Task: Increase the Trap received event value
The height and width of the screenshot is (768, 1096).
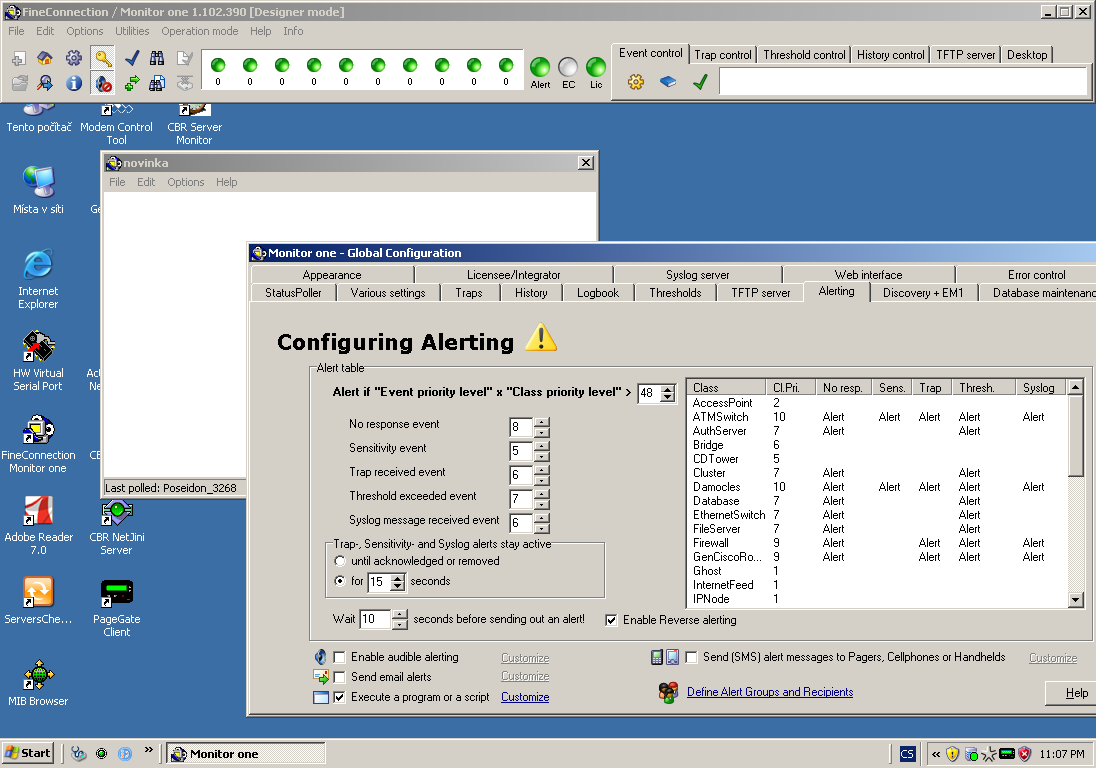Action: pyautogui.click(x=542, y=470)
